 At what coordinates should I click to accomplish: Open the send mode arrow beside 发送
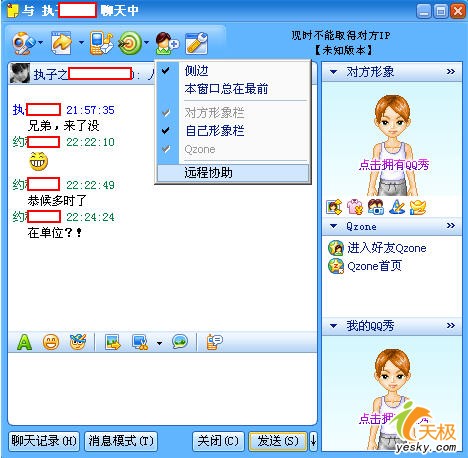313,441
